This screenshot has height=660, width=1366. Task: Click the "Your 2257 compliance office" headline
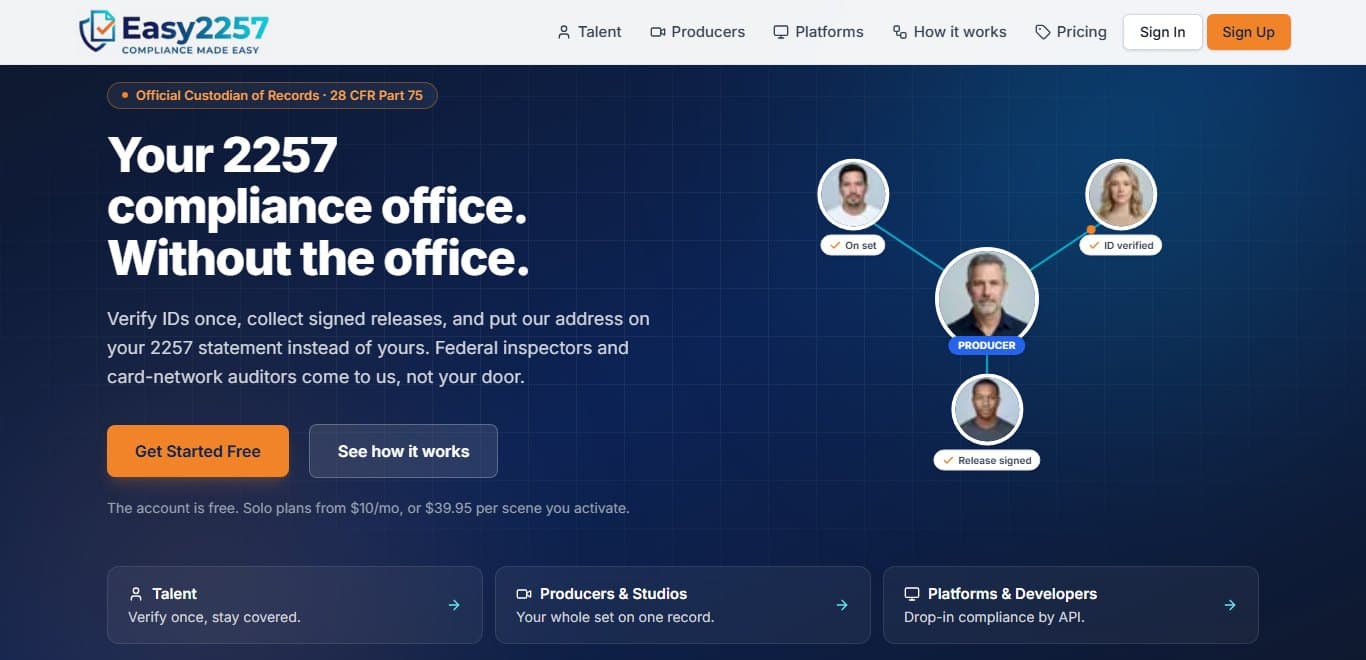(318, 206)
